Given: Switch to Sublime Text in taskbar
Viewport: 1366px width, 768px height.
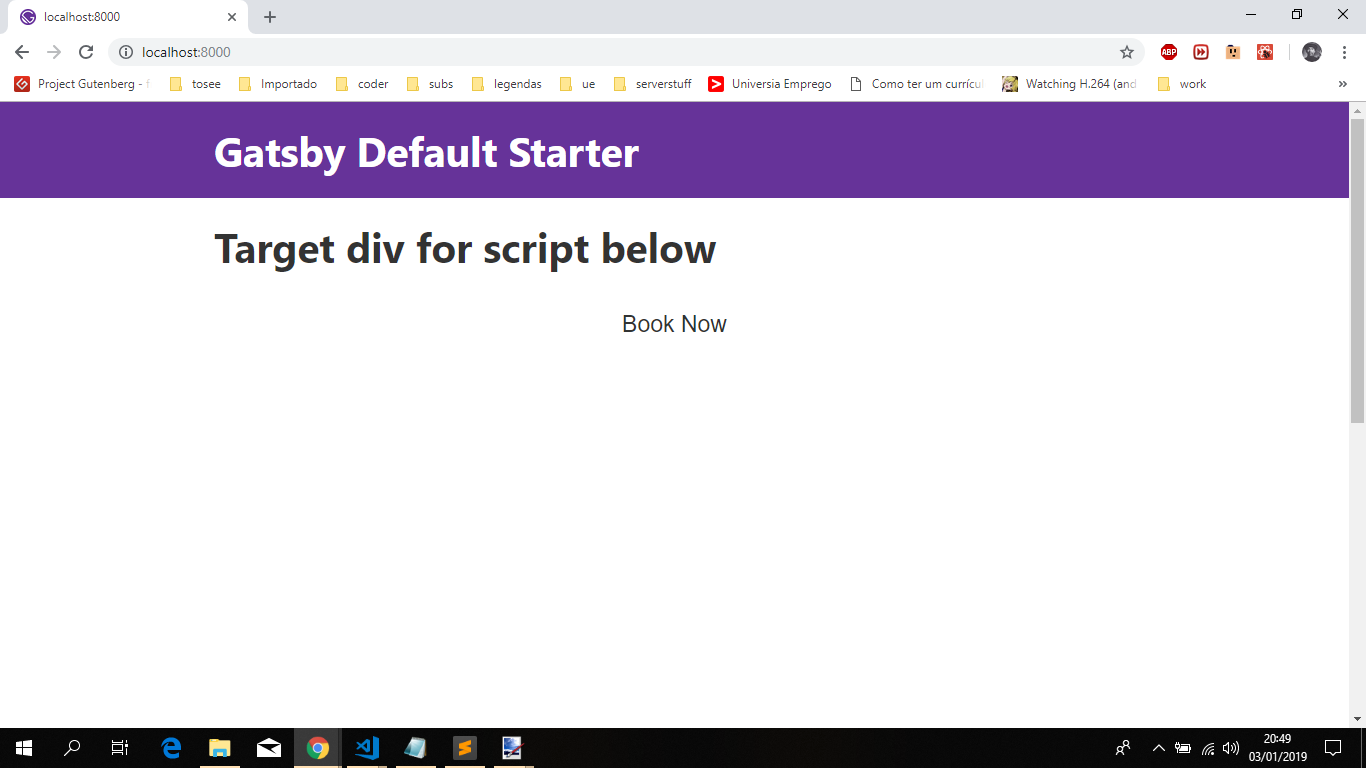Looking at the screenshot, I should point(464,748).
